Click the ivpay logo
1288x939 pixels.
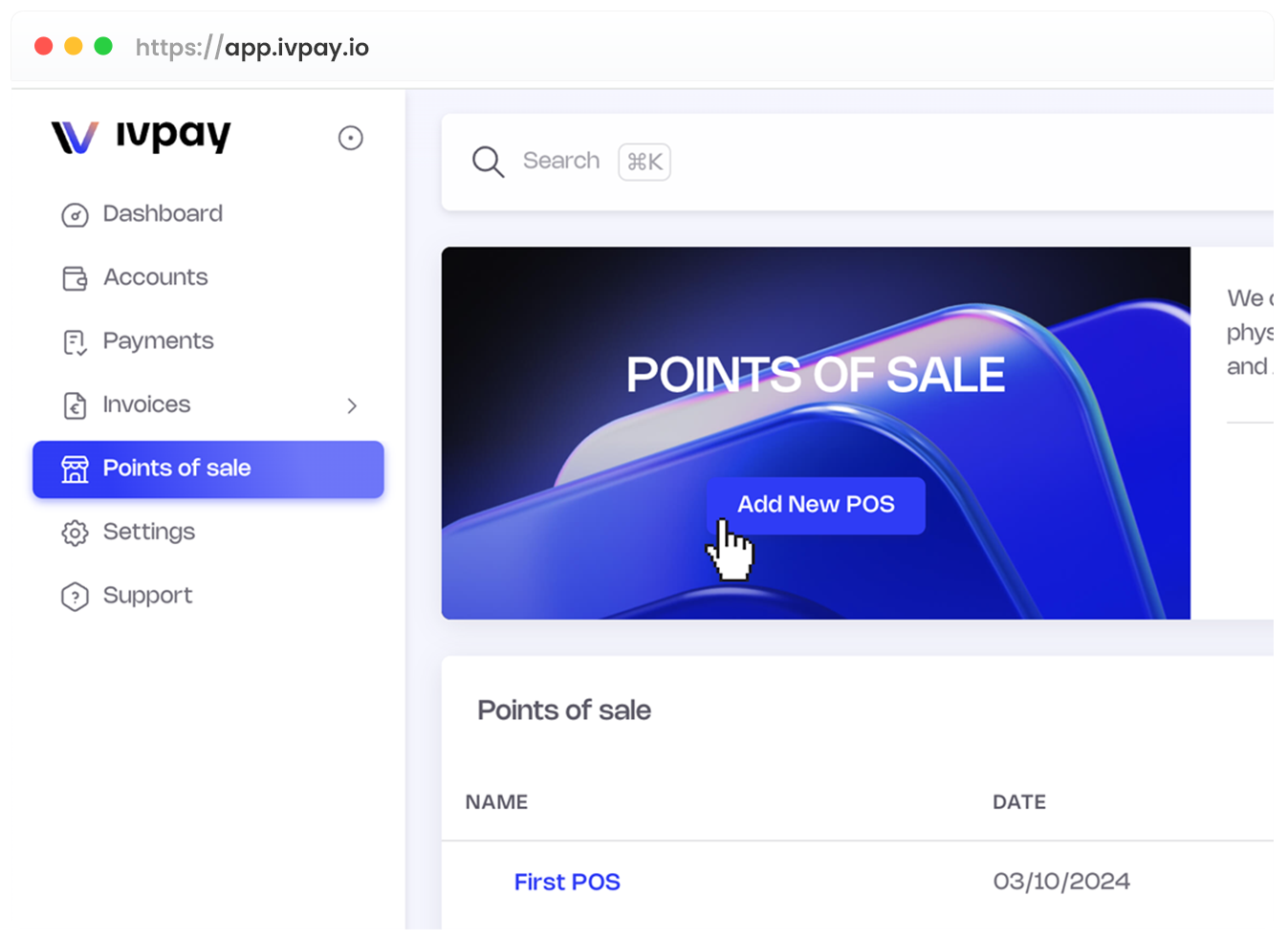(141, 137)
